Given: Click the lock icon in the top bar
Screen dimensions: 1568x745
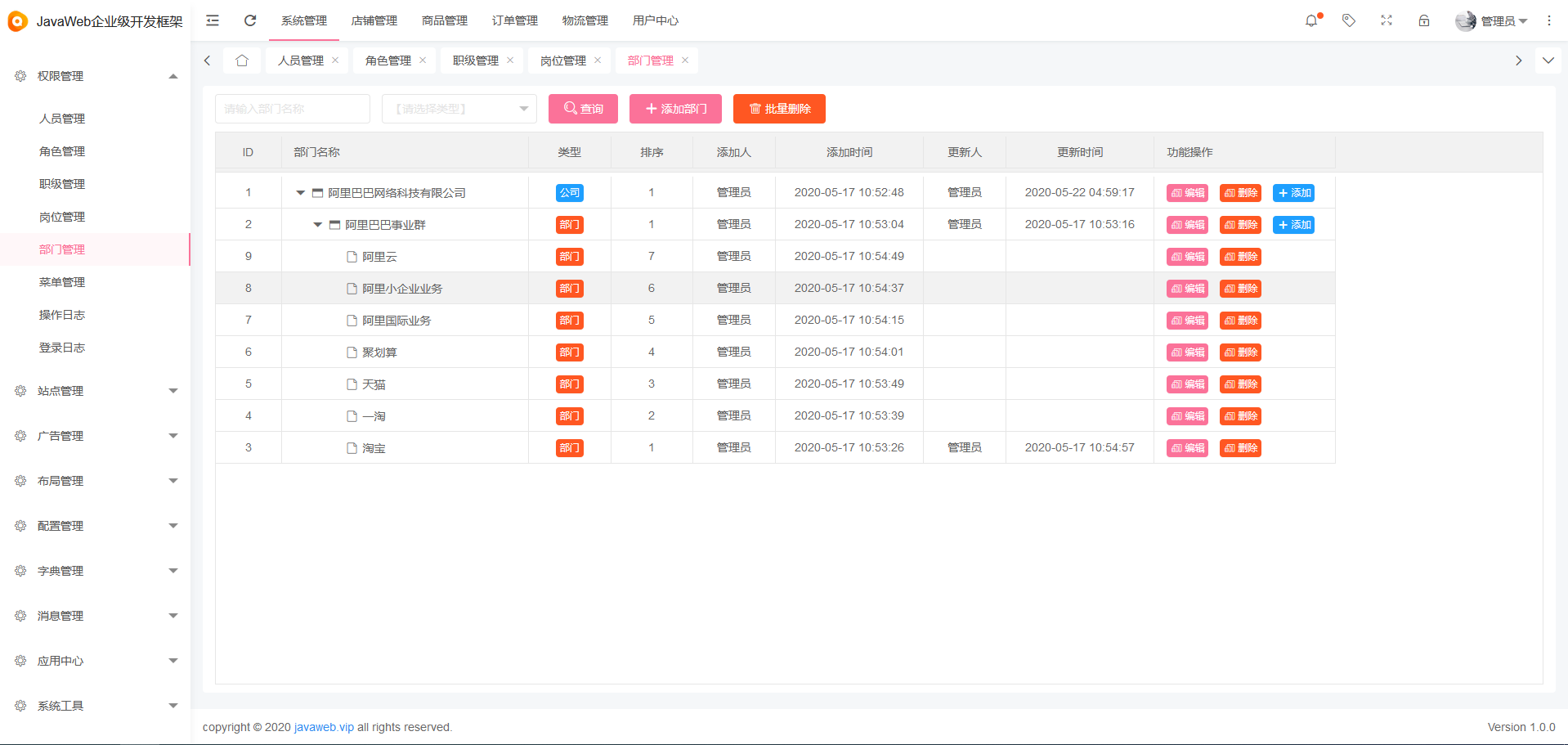Looking at the screenshot, I should click(1424, 20).
